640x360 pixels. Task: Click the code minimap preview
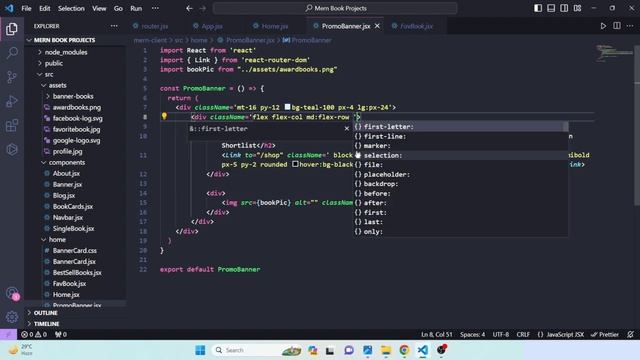click(x=613, y=53)
